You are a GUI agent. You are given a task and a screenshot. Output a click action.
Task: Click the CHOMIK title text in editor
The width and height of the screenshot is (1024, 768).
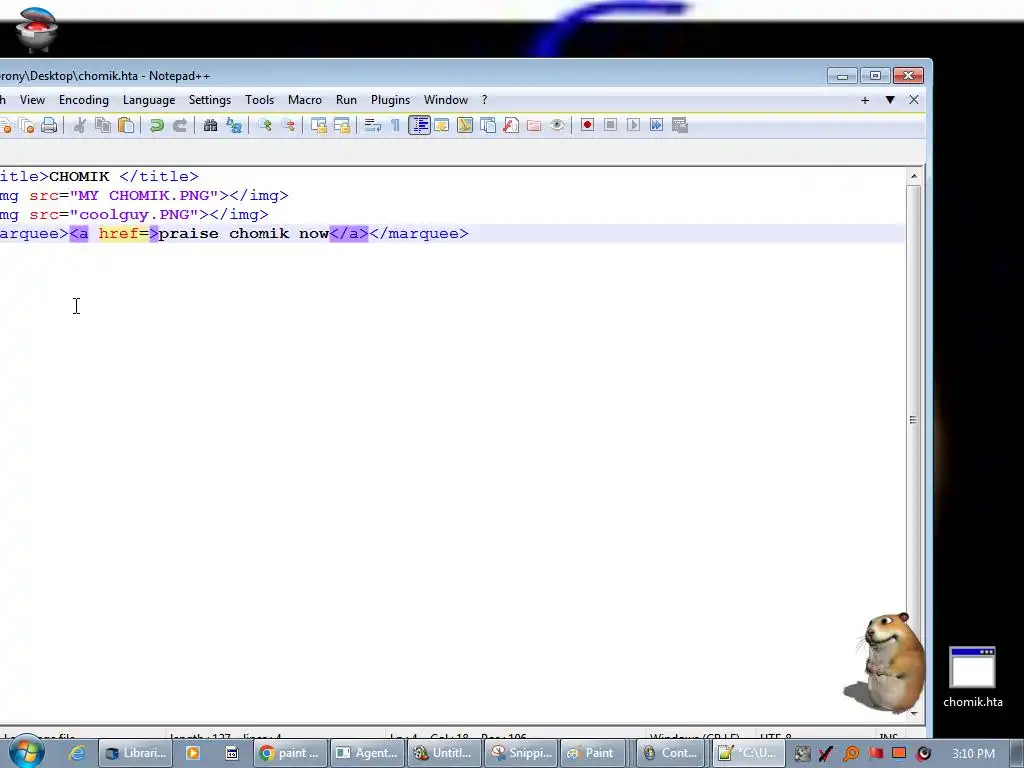pyautogui.click(x=79, y=176)
